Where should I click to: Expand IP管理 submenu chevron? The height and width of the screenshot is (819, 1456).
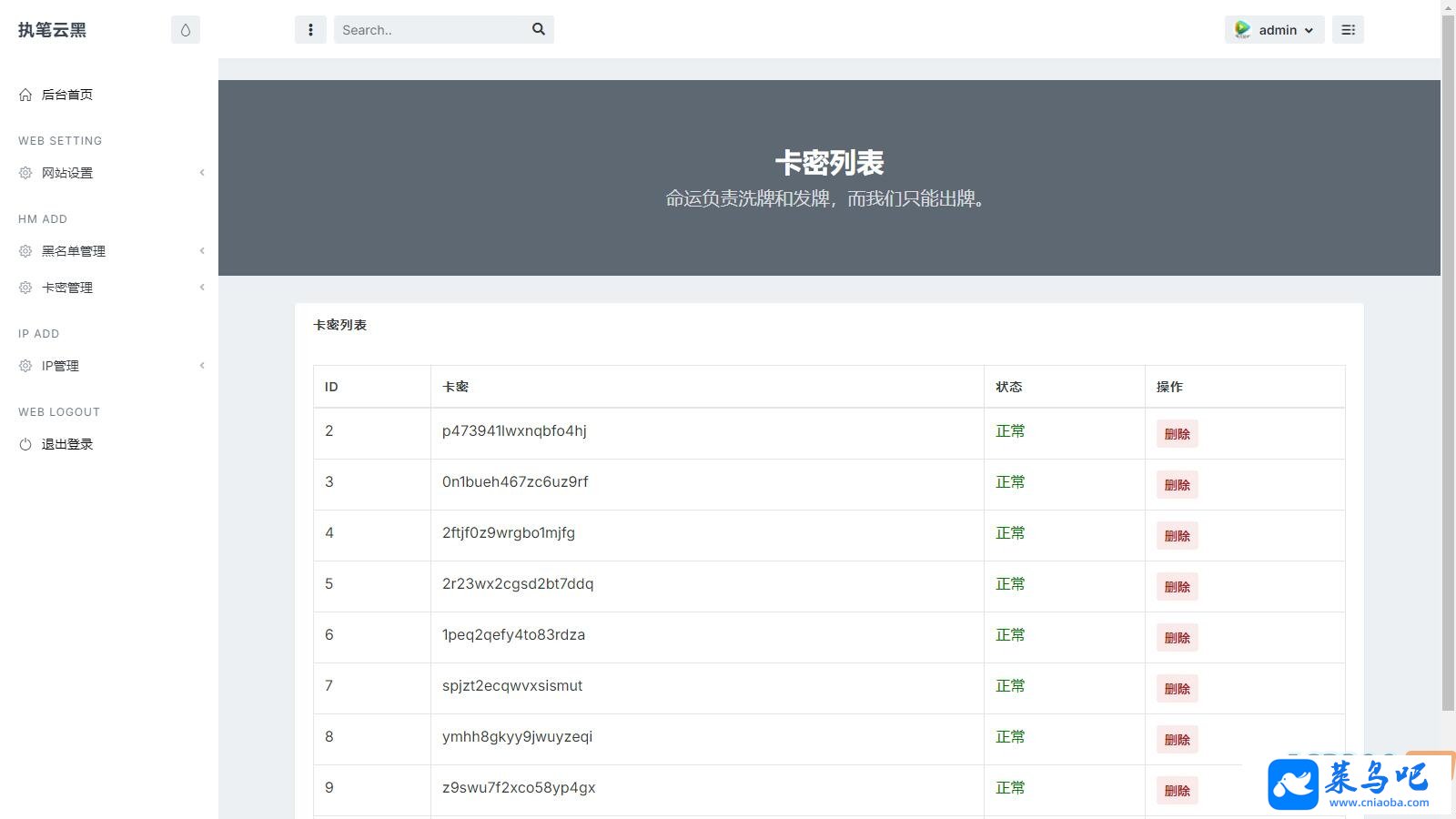[202, 366]
